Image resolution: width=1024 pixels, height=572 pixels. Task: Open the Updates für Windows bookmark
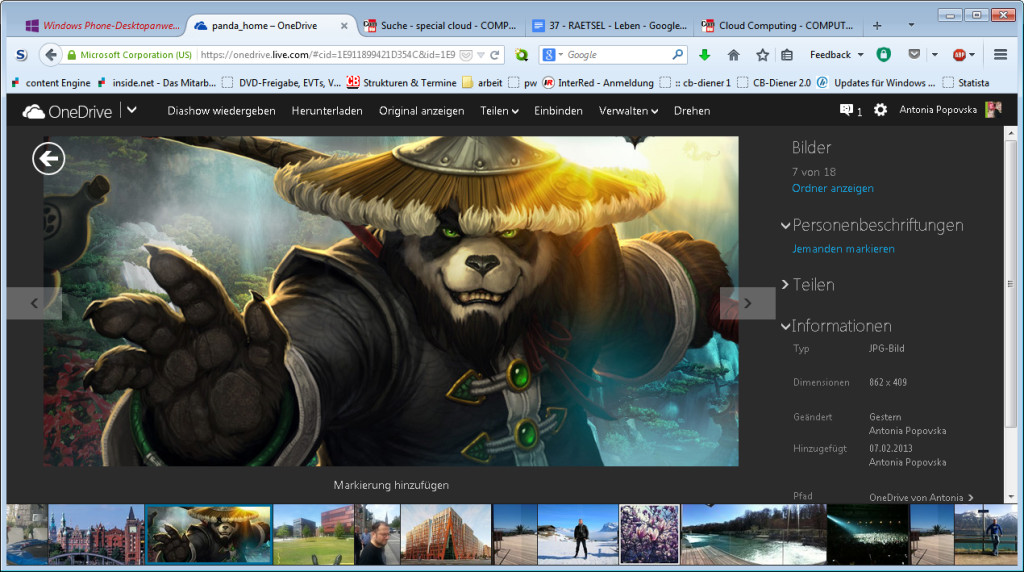tap(876, 83)
